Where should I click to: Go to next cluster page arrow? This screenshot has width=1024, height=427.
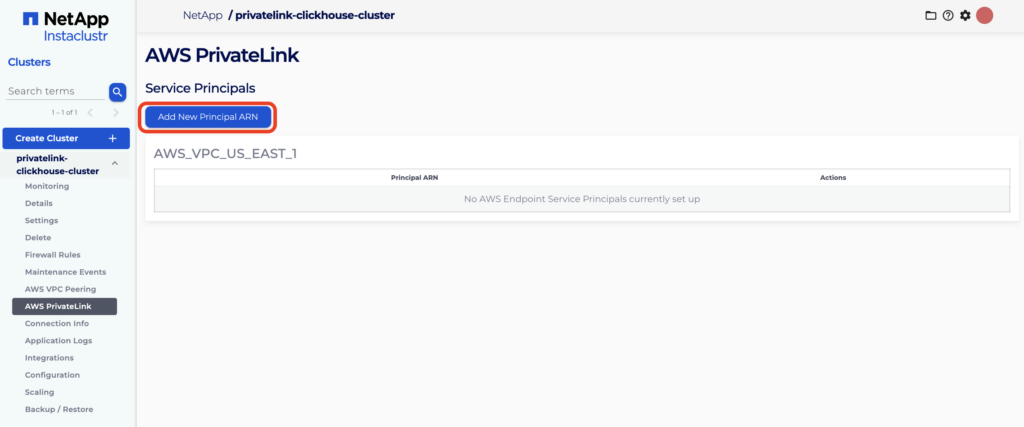(115, 113)
